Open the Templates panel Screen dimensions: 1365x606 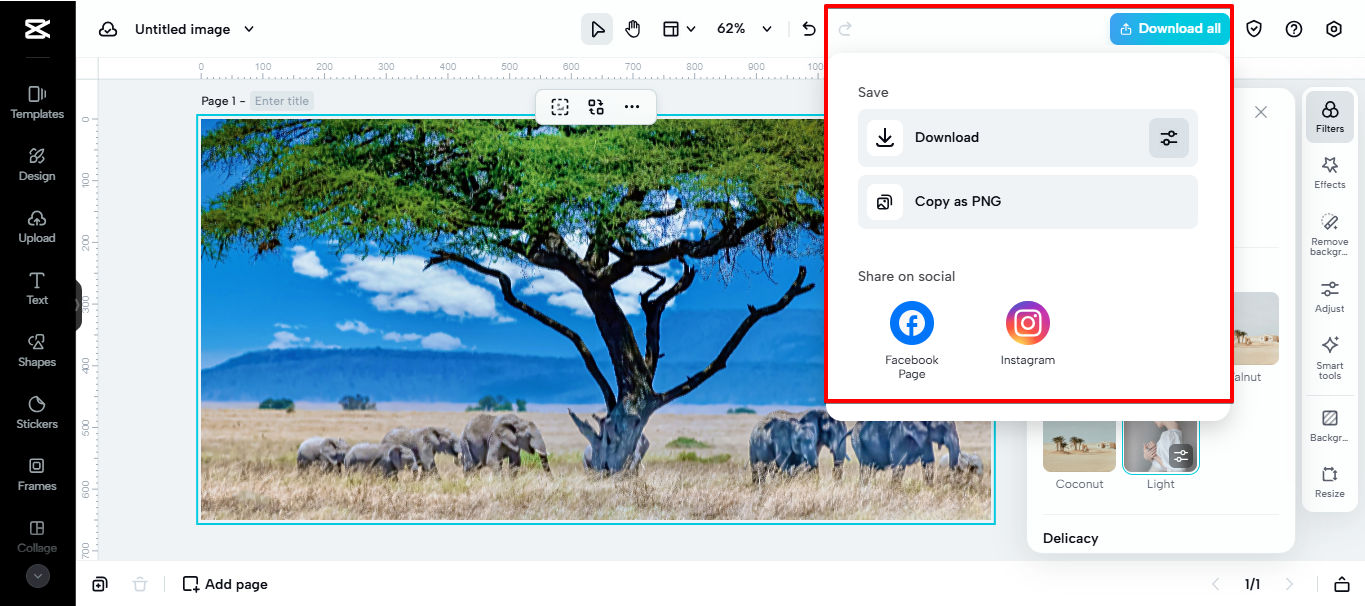[x=36, y=102]
